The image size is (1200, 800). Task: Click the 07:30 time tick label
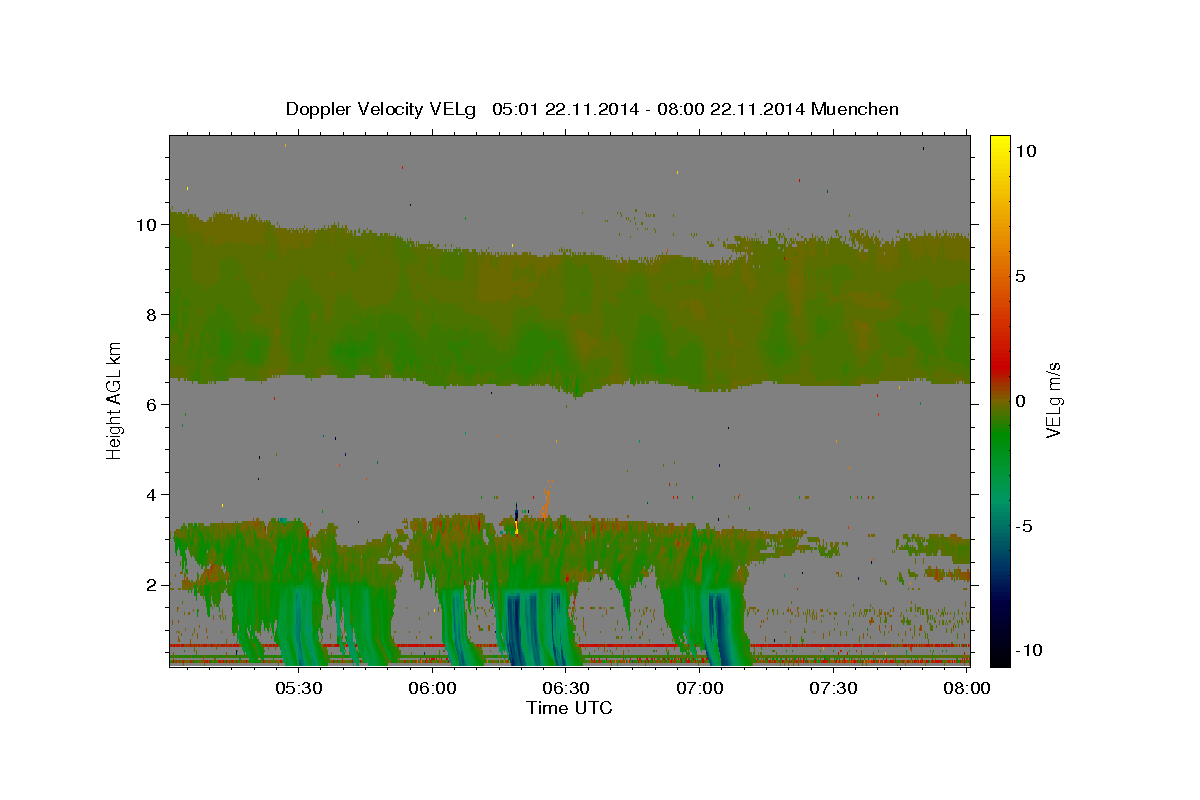(834, 689)
